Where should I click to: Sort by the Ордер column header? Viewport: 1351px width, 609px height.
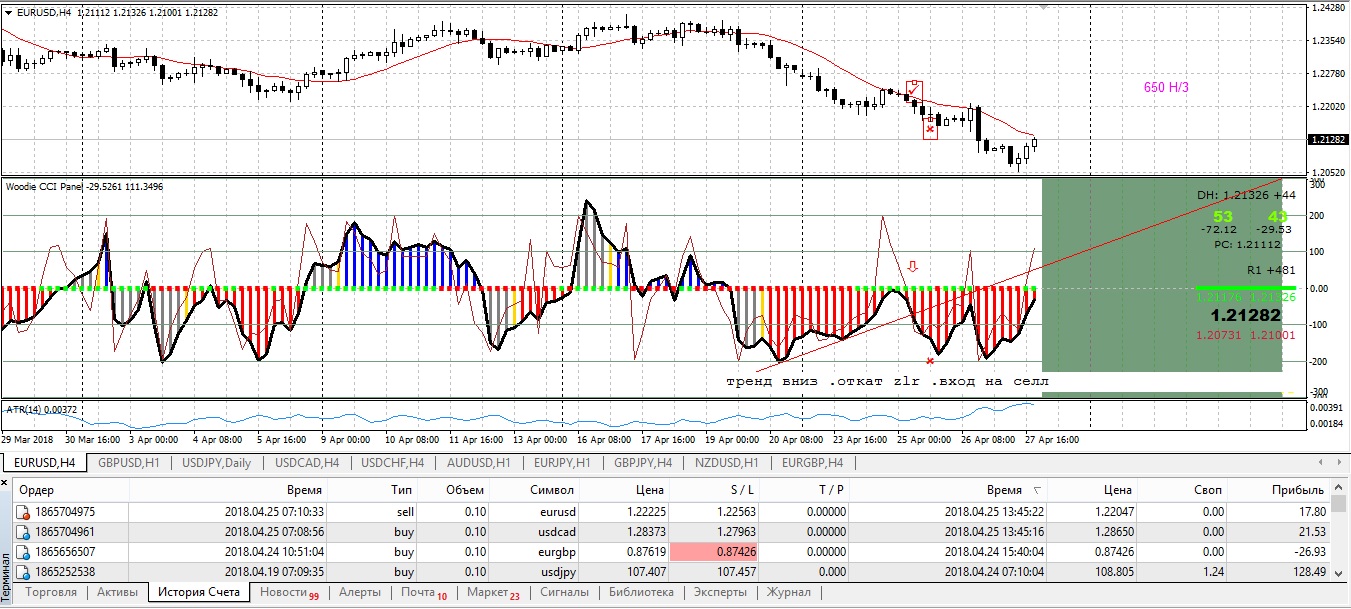[x=70, y=490]
